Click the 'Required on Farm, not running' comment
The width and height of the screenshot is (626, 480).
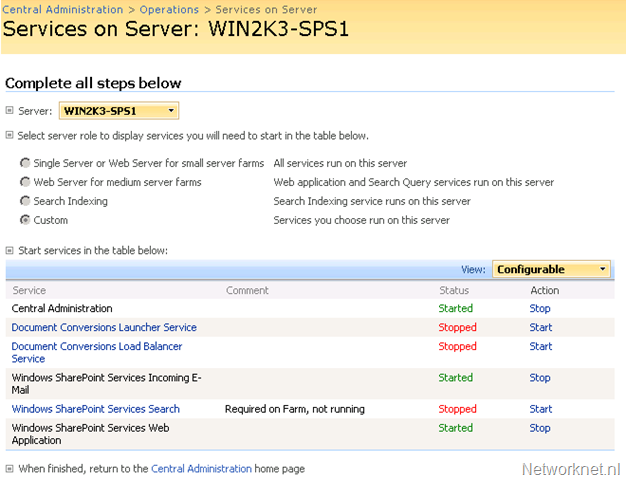(295, 409)
